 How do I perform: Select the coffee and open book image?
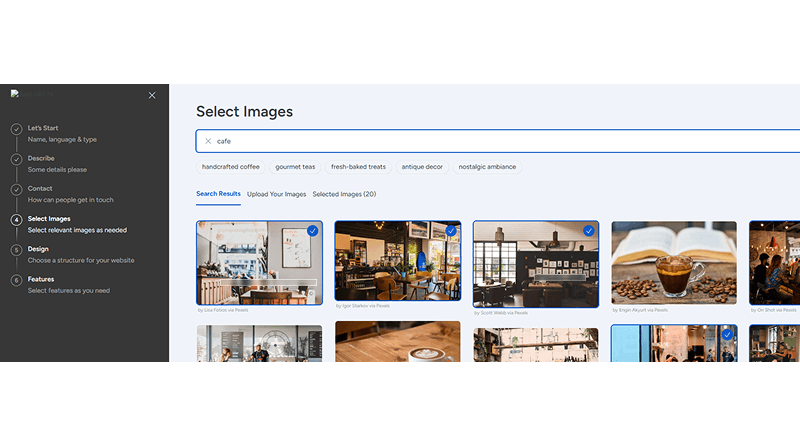click(x=674, y=263)
